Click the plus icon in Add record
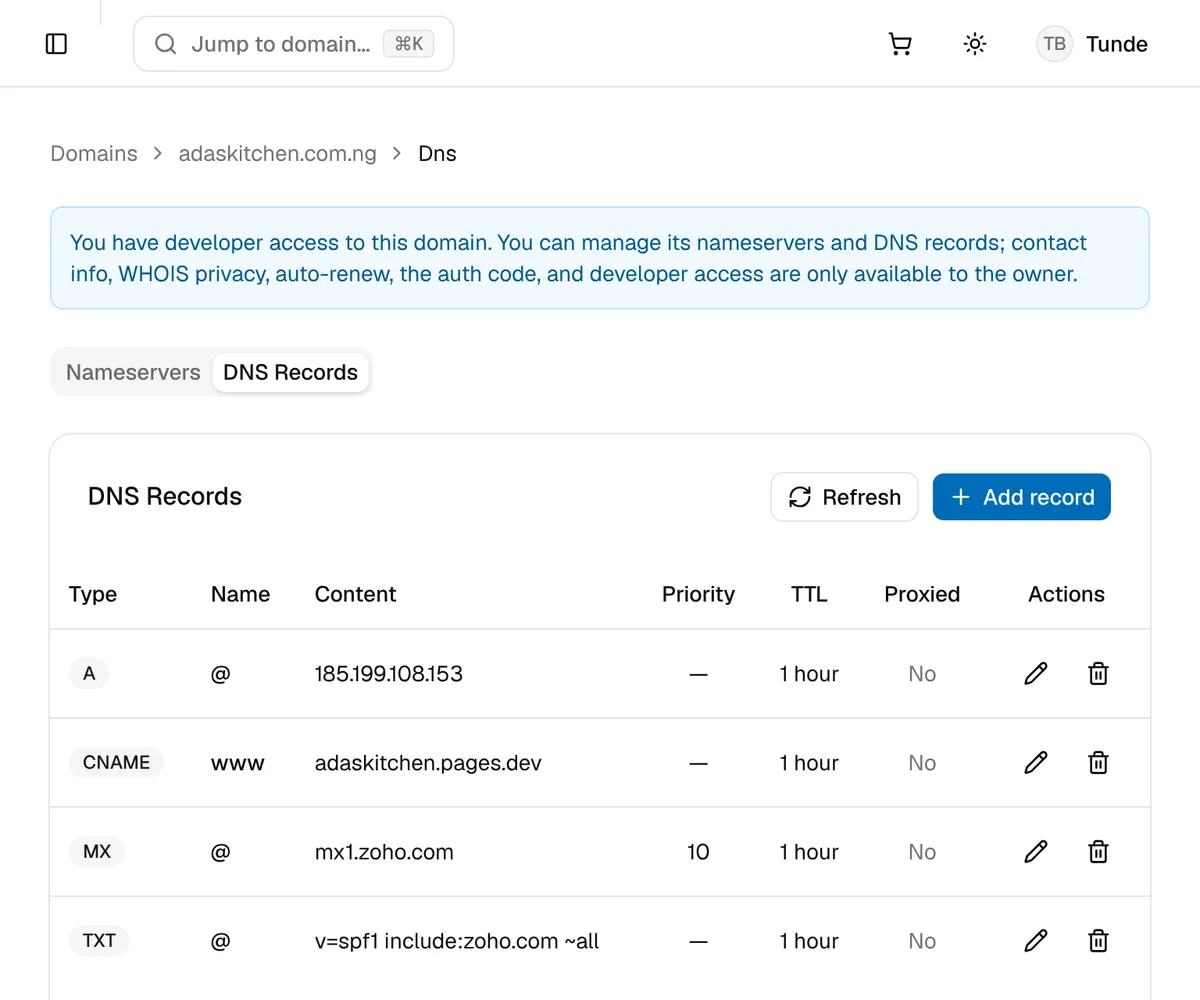1200x1000 pixels. pyautogui.click(x=961, y=497)
